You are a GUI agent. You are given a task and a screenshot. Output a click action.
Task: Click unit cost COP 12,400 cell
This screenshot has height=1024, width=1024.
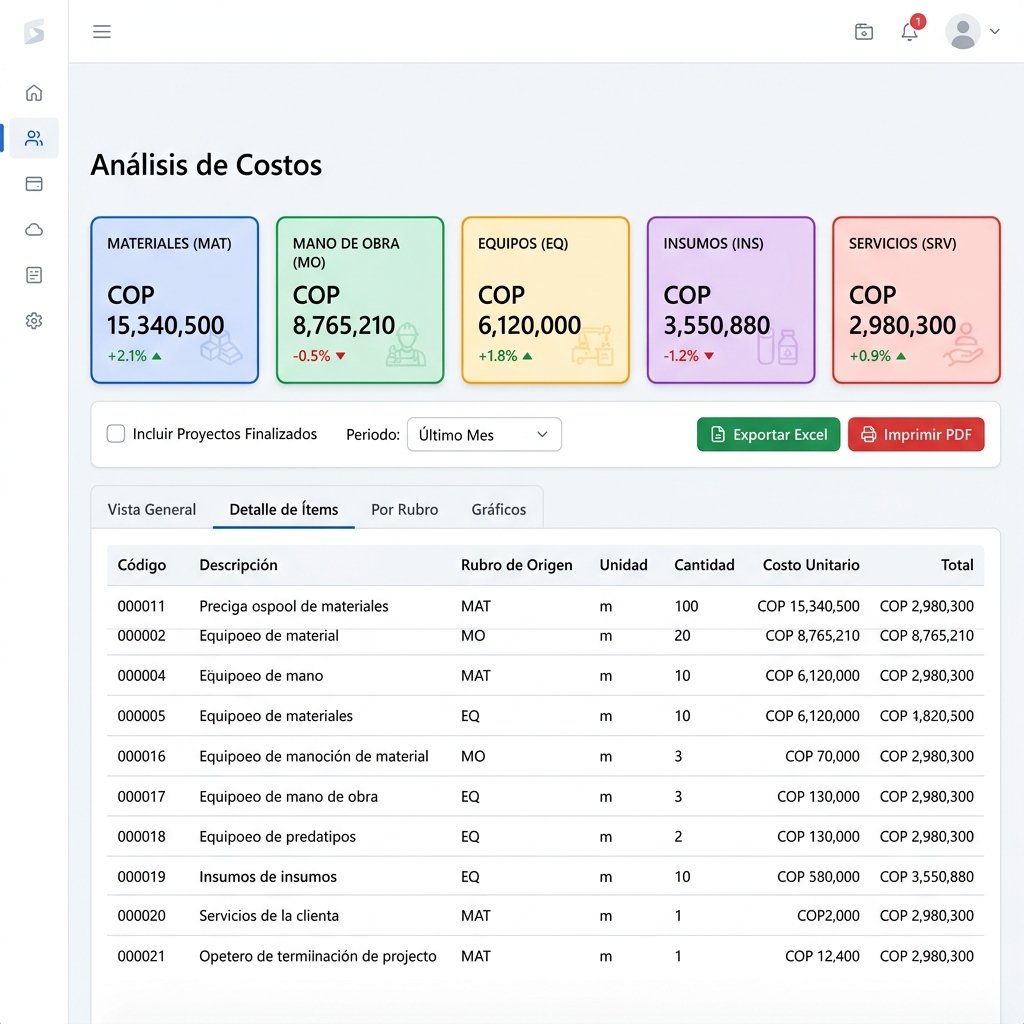(x=822, y=956)
